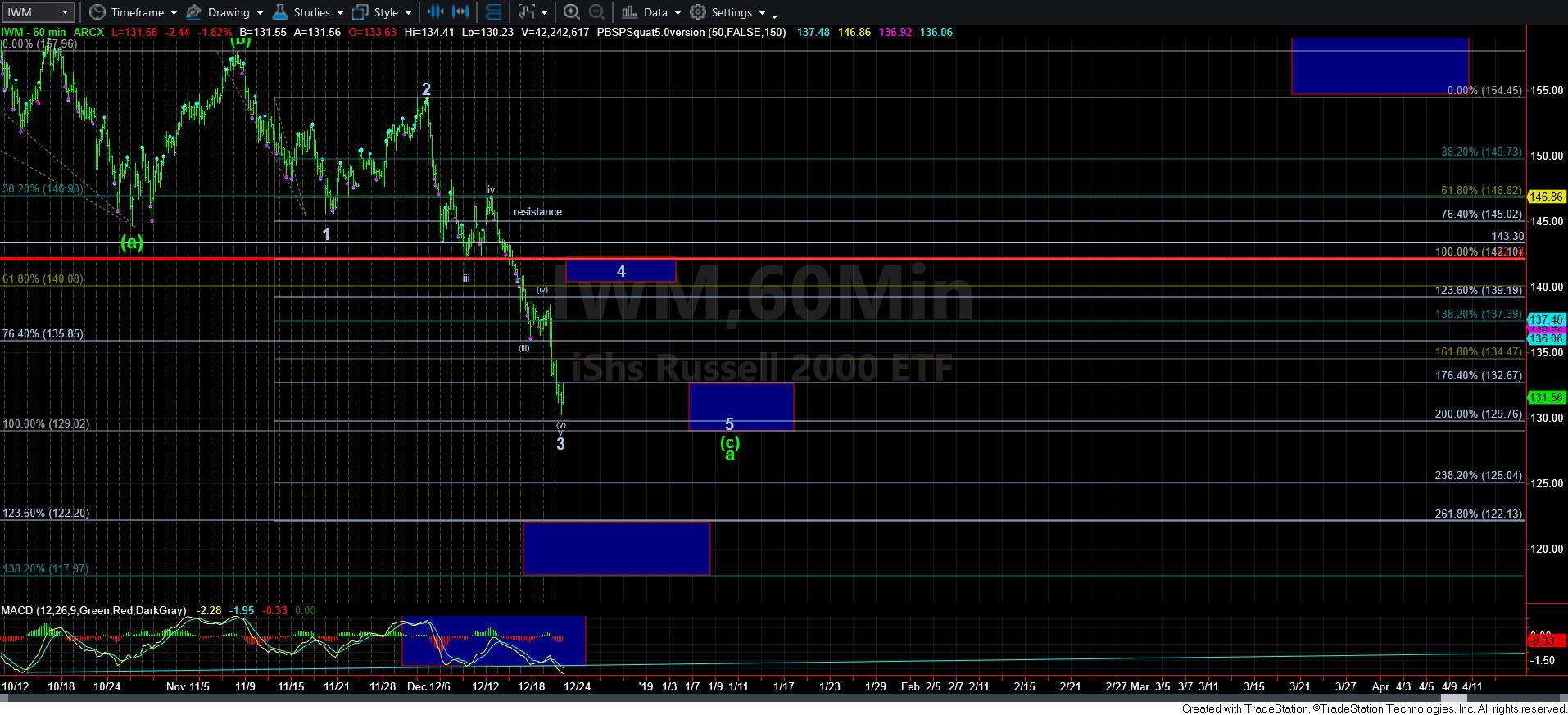Click the 'MACD (12,26,9,Green,Red,DarkGray)' study label
Image resolution: width=1568 pixels, height=715 pixels.
93,610
